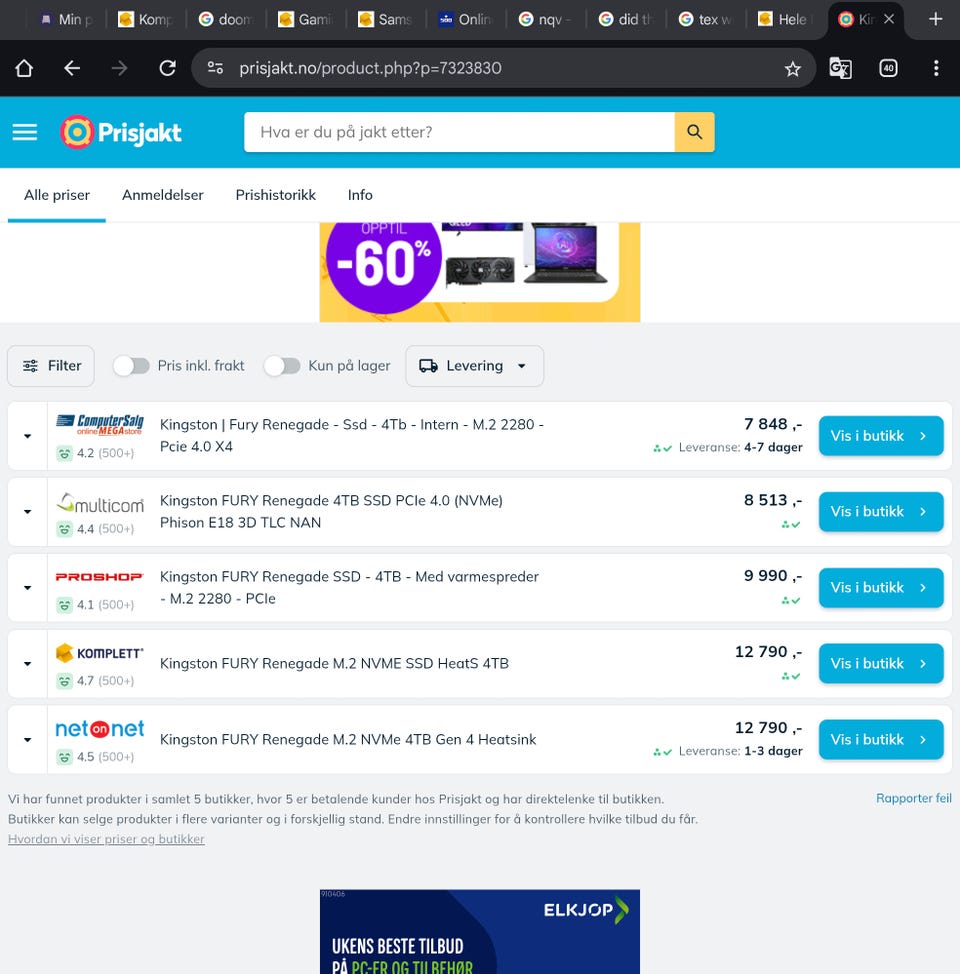This screenshot has height=974, width=960.
Task: Switch to the Anmeldelser tab
Action: pyautogui.click(x=163, y=195)
